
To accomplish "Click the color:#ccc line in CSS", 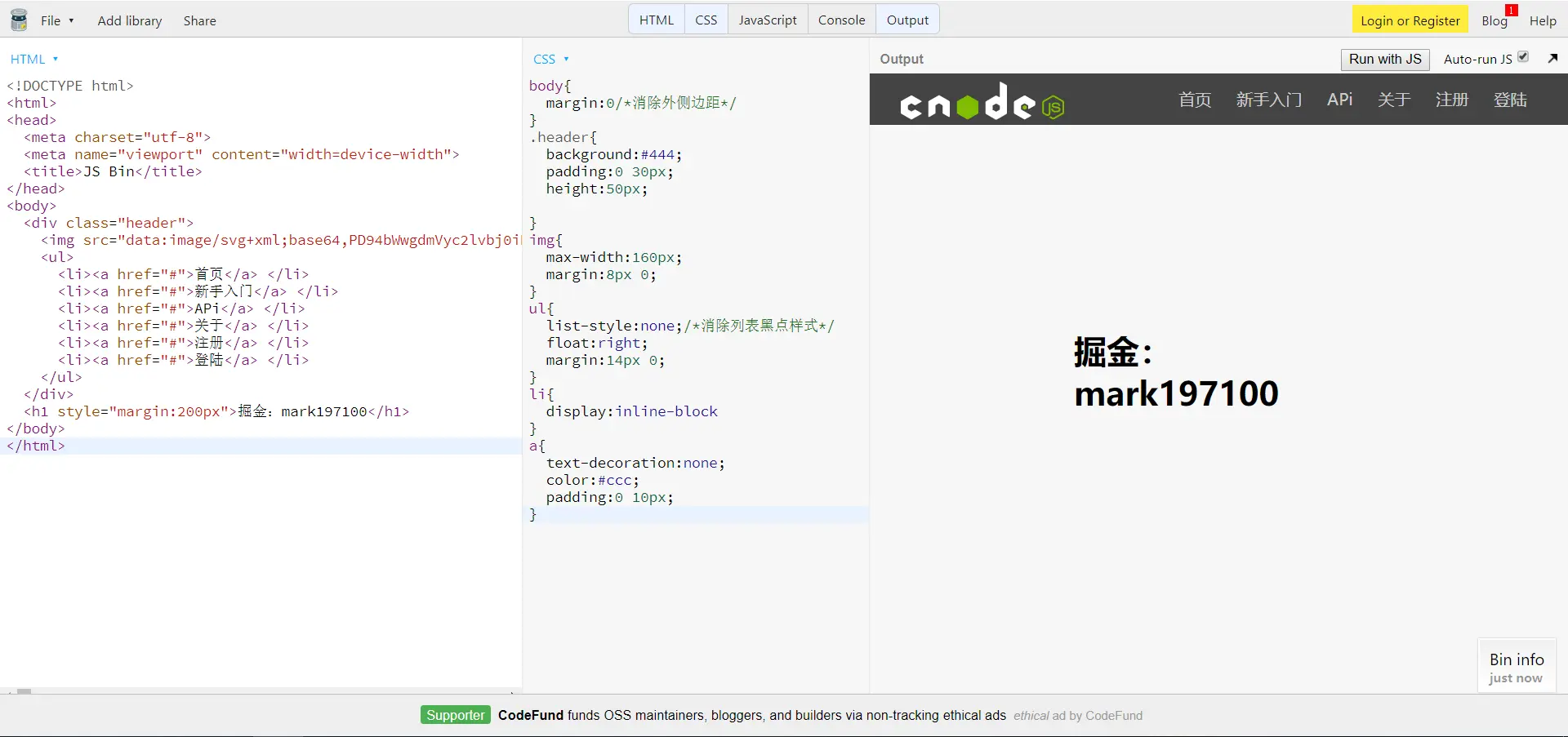I will click(593, 480).
